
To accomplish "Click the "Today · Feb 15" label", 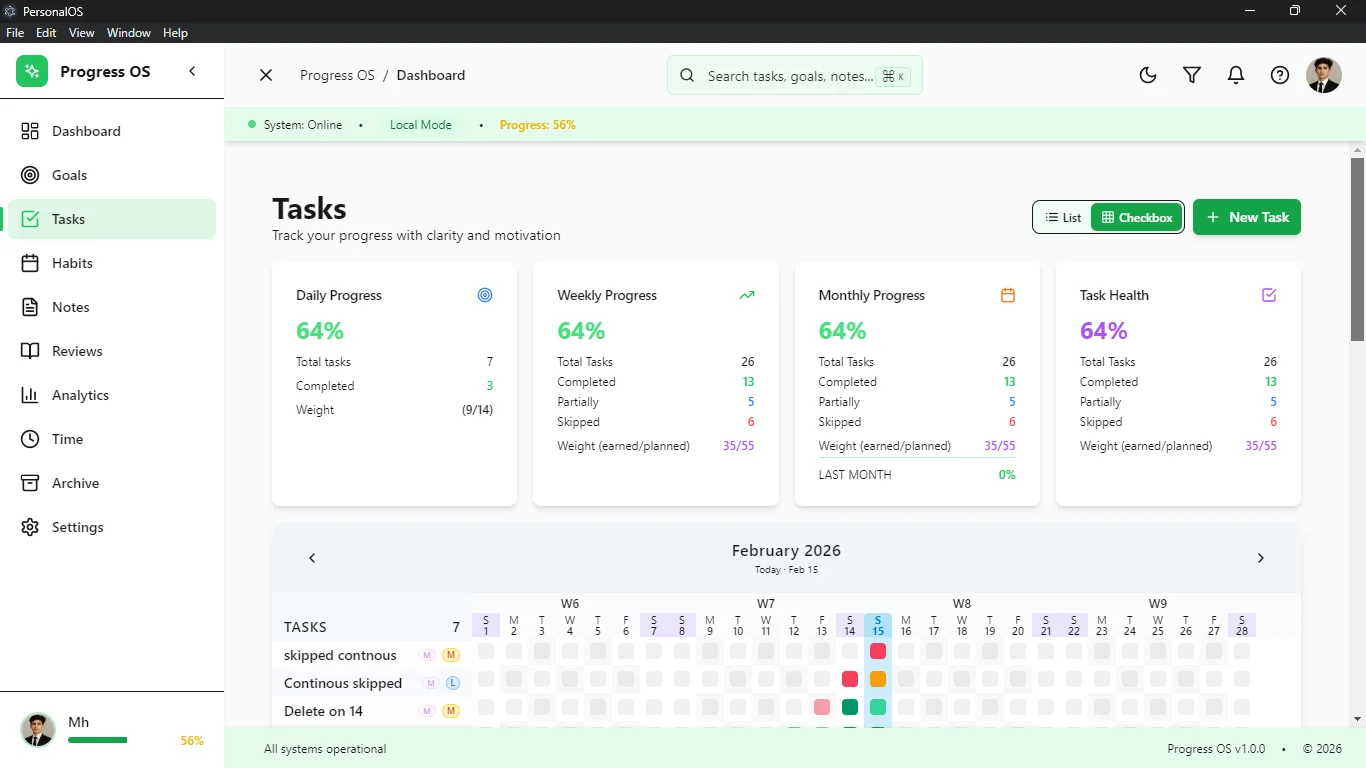I will [786, 570].
